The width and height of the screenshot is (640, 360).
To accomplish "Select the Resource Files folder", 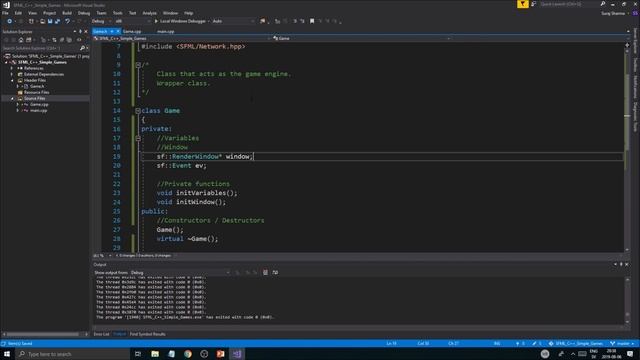I will click(x=36, y=92).
